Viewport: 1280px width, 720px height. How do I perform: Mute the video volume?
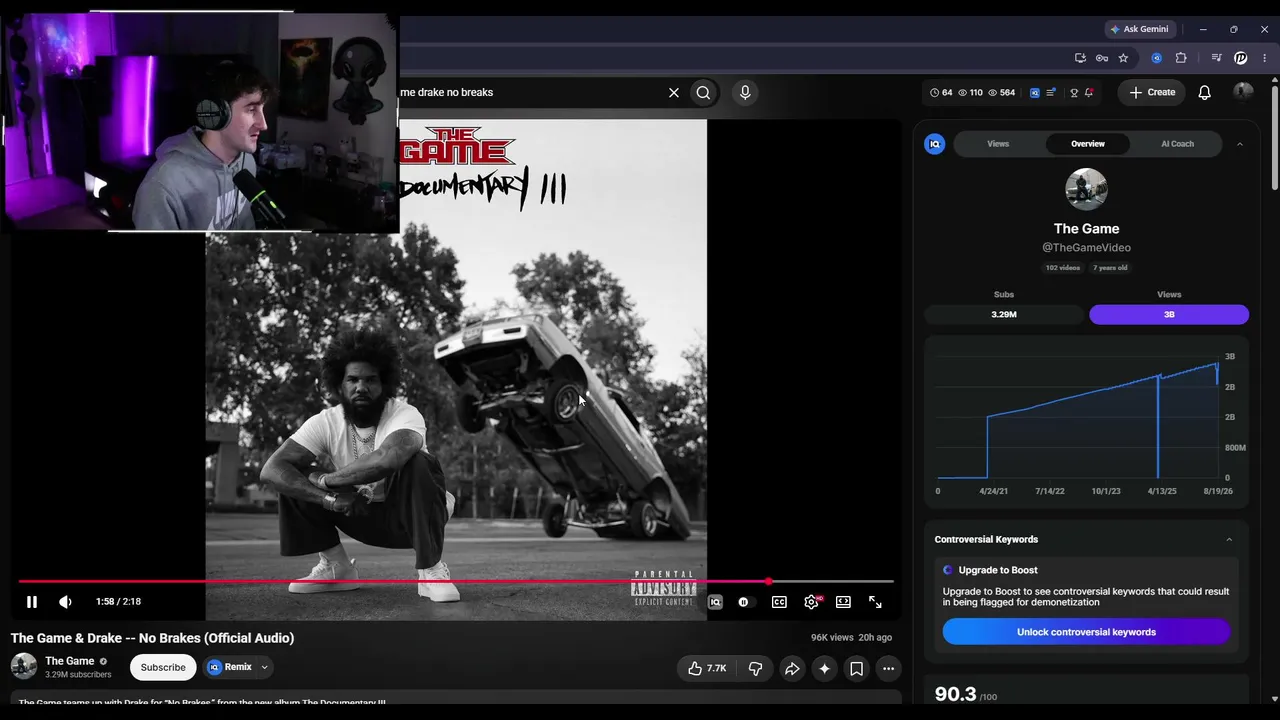click(x=65, y=602)
